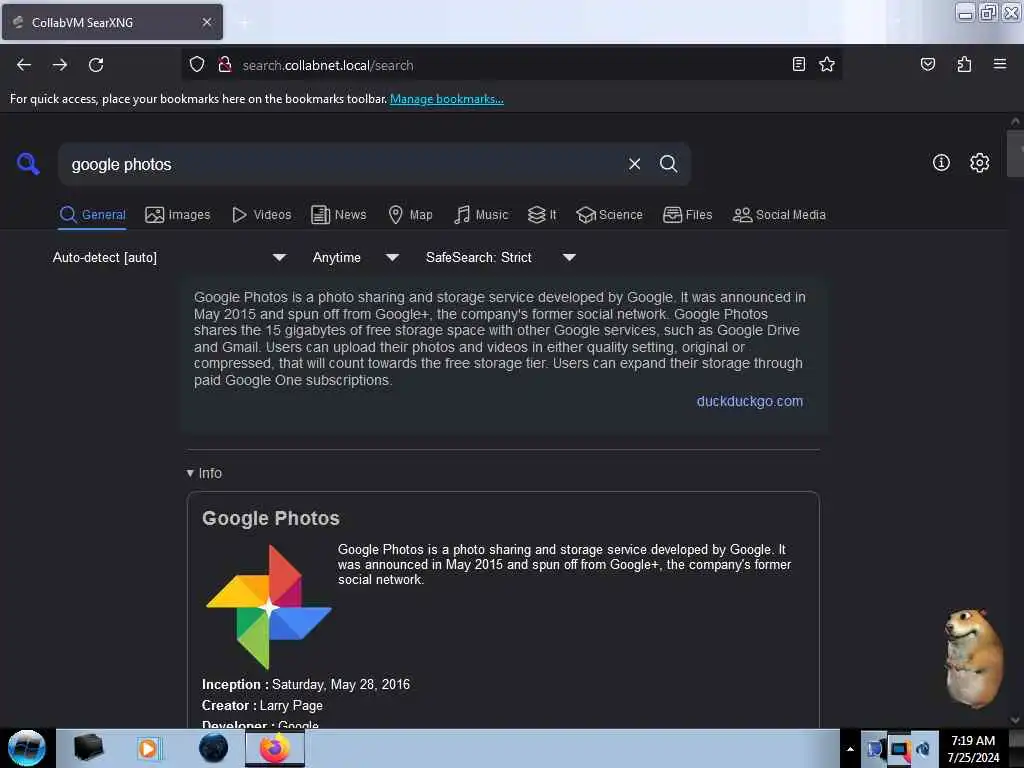Launch the media player taskbar icon

[149, 748]
